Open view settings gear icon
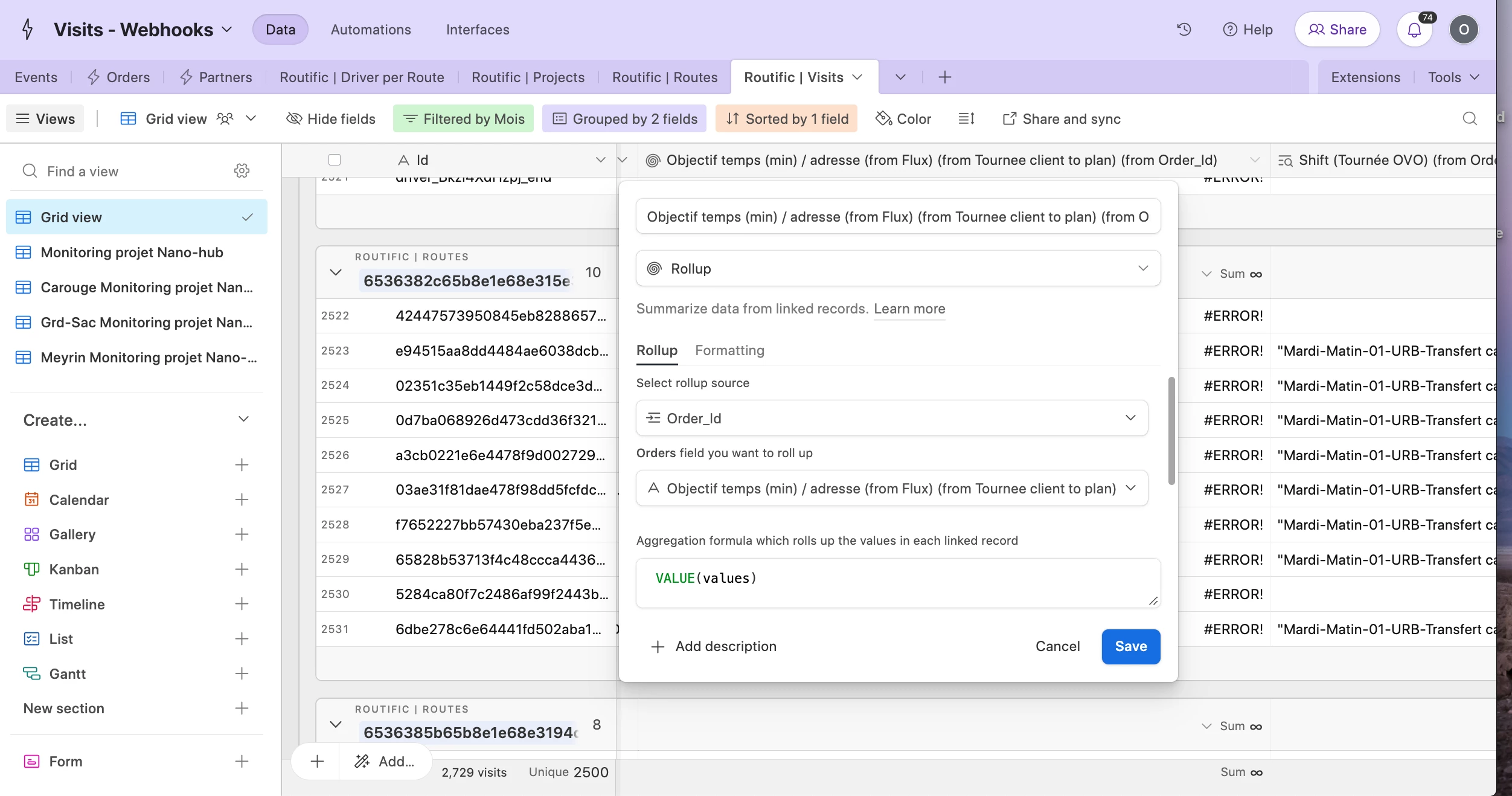The width and height of the screenshot is (1512, 796). point(242,171)
